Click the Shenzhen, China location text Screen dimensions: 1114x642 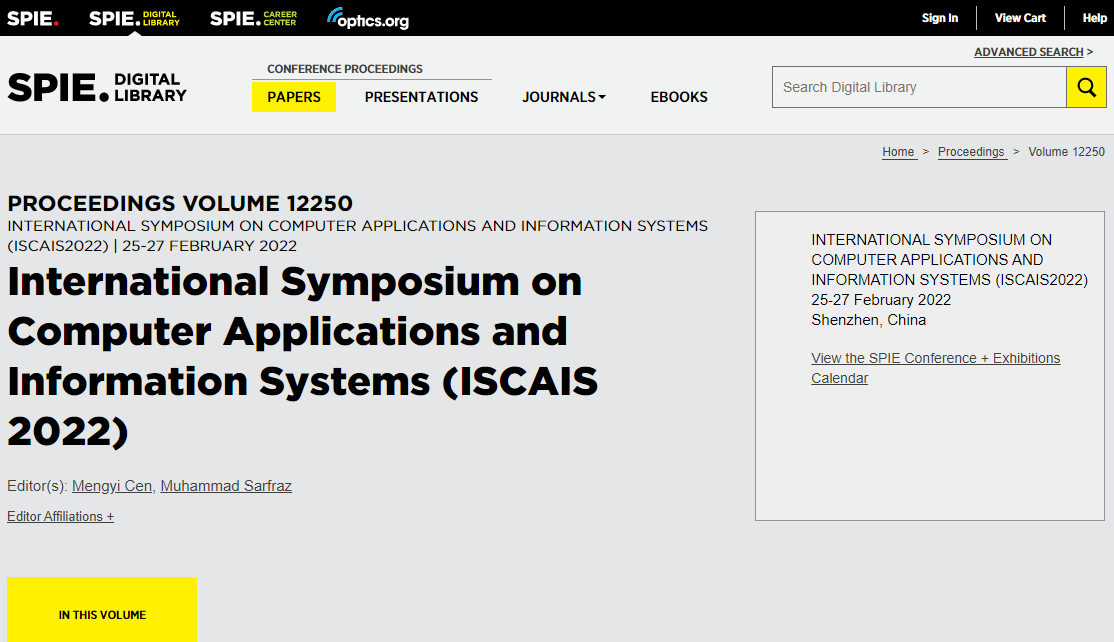click(868, 320)
